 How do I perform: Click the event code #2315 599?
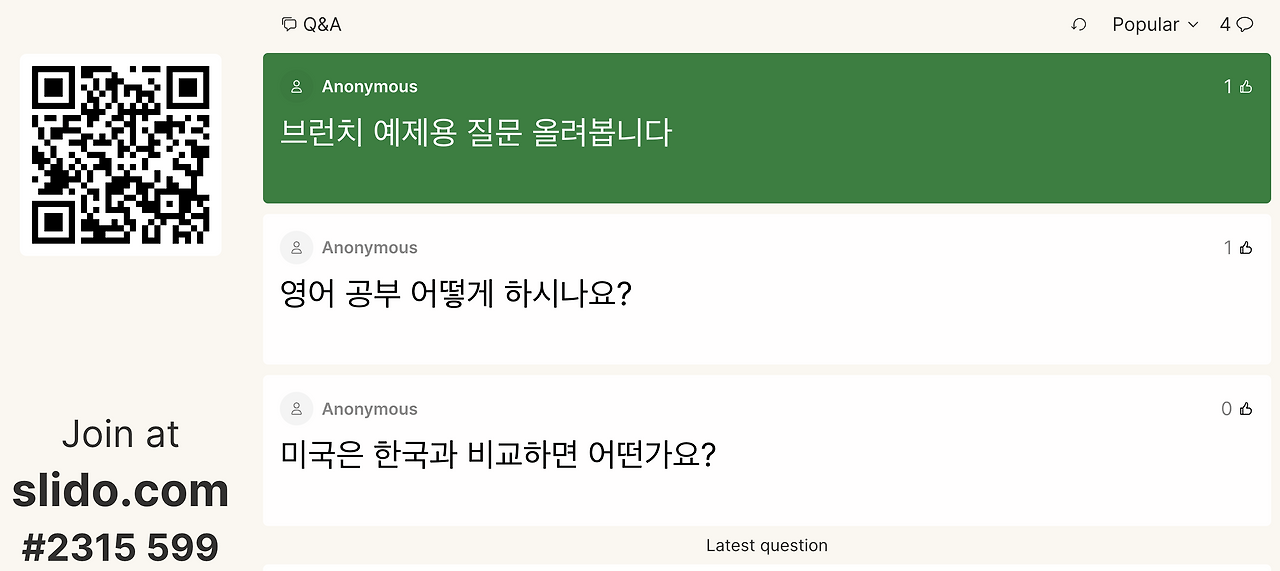[x=120, y=547]
